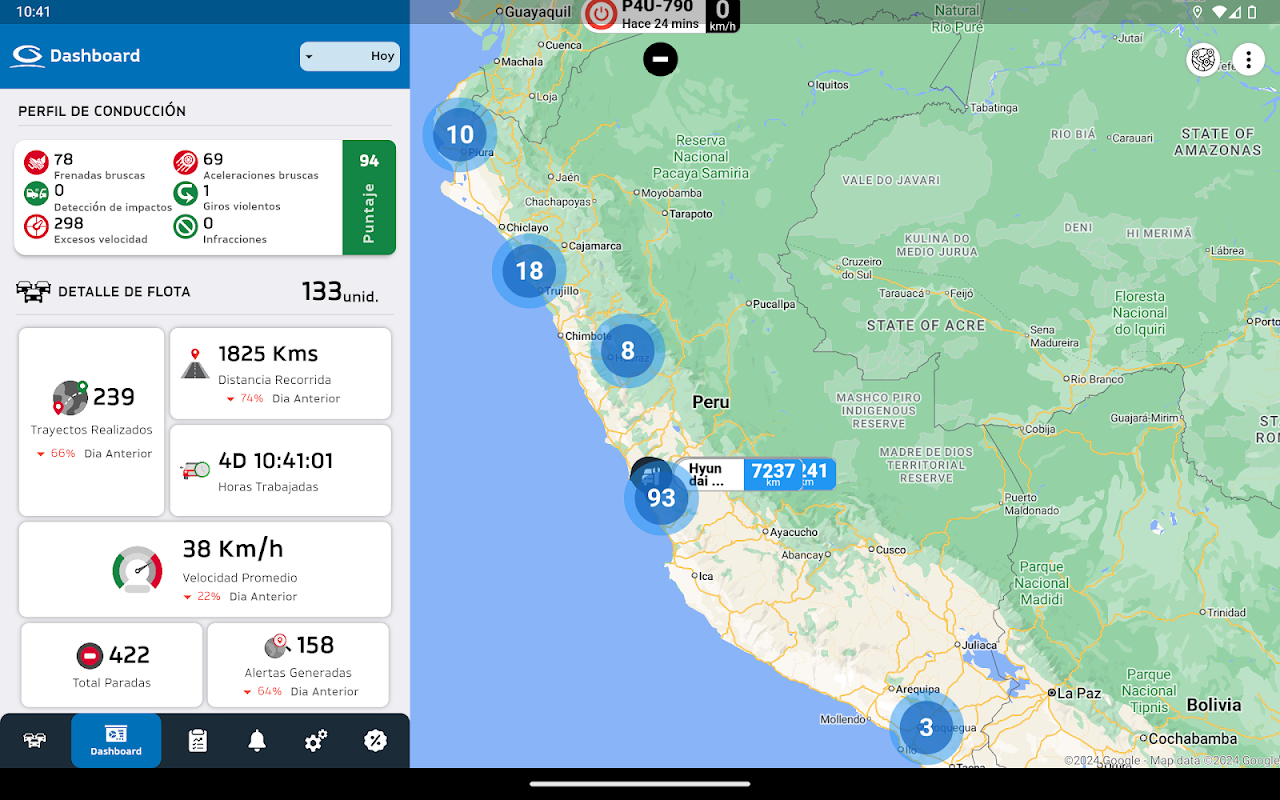
Task: Open the Alertas Generadas card
Action: [x=298, y=665]
